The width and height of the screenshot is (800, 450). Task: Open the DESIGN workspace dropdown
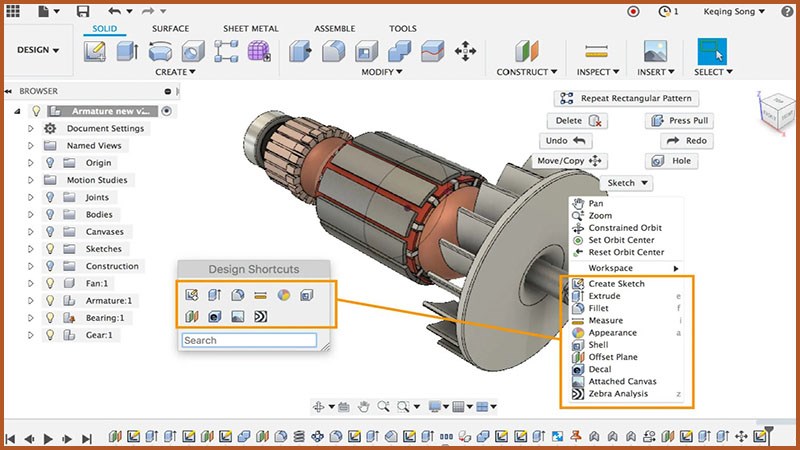tap(38, 50)
